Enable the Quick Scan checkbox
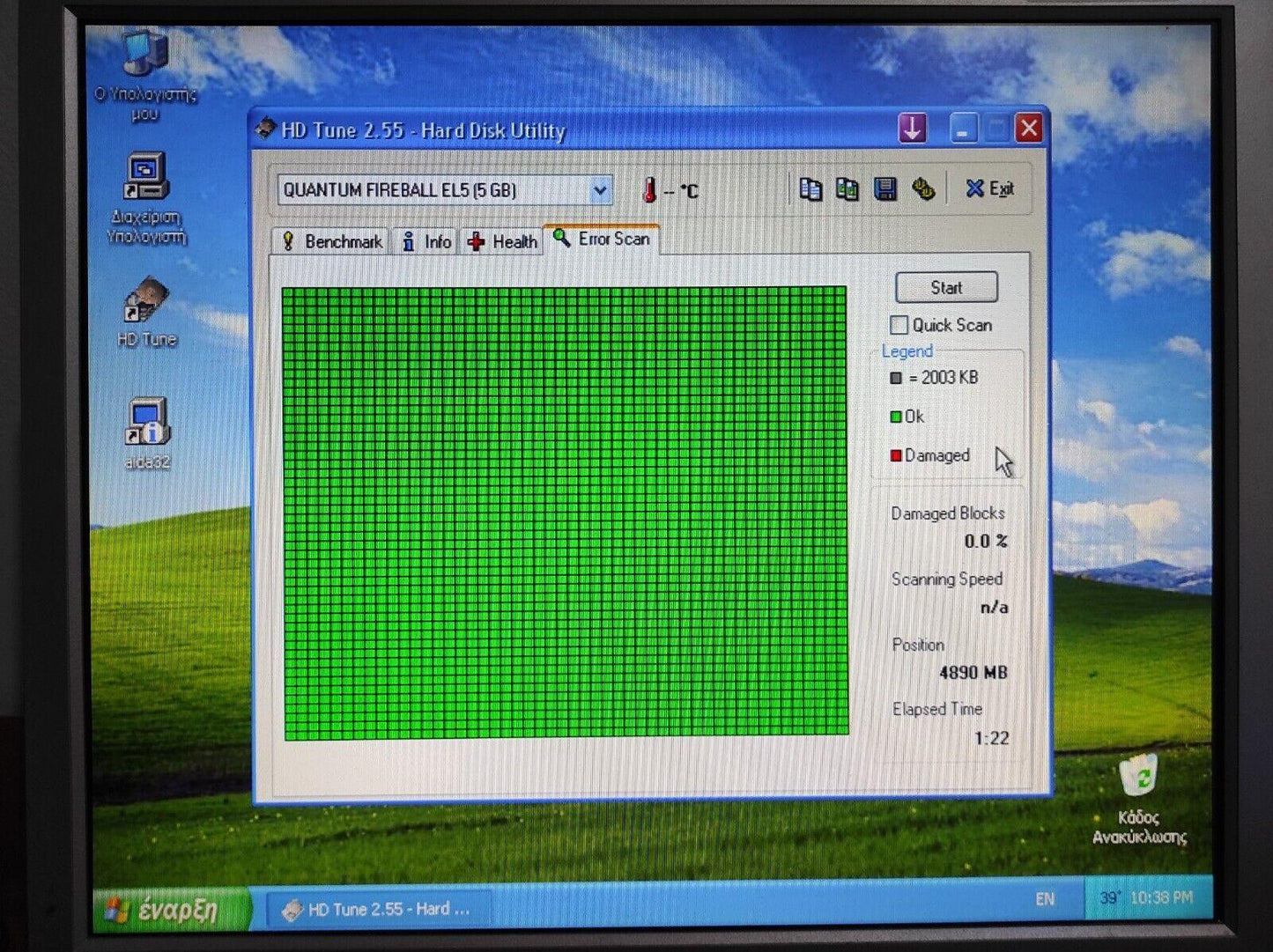The image size is (1273, 952). click(x=899, y=325)
